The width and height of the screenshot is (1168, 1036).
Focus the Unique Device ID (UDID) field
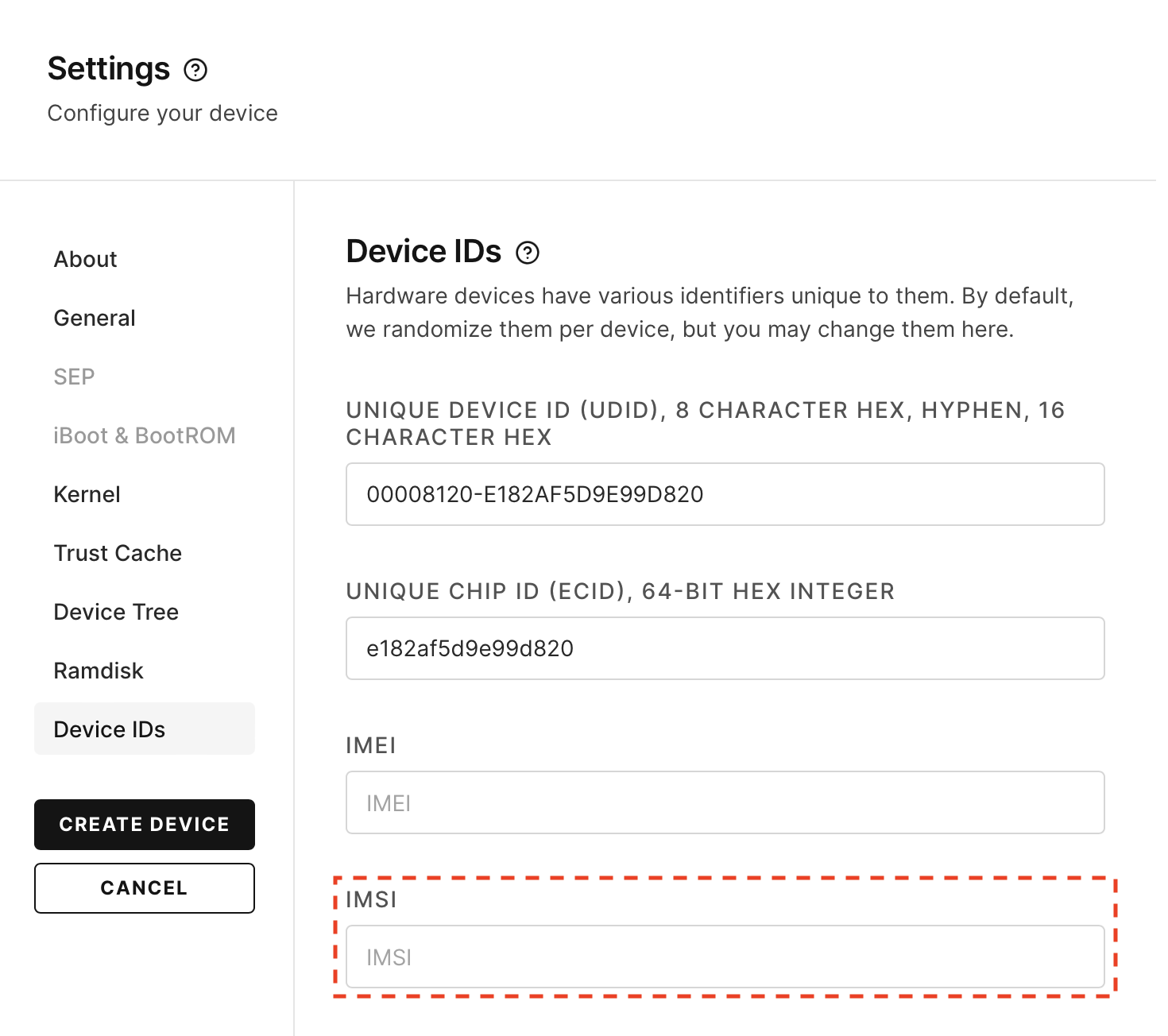coord(724,494)
